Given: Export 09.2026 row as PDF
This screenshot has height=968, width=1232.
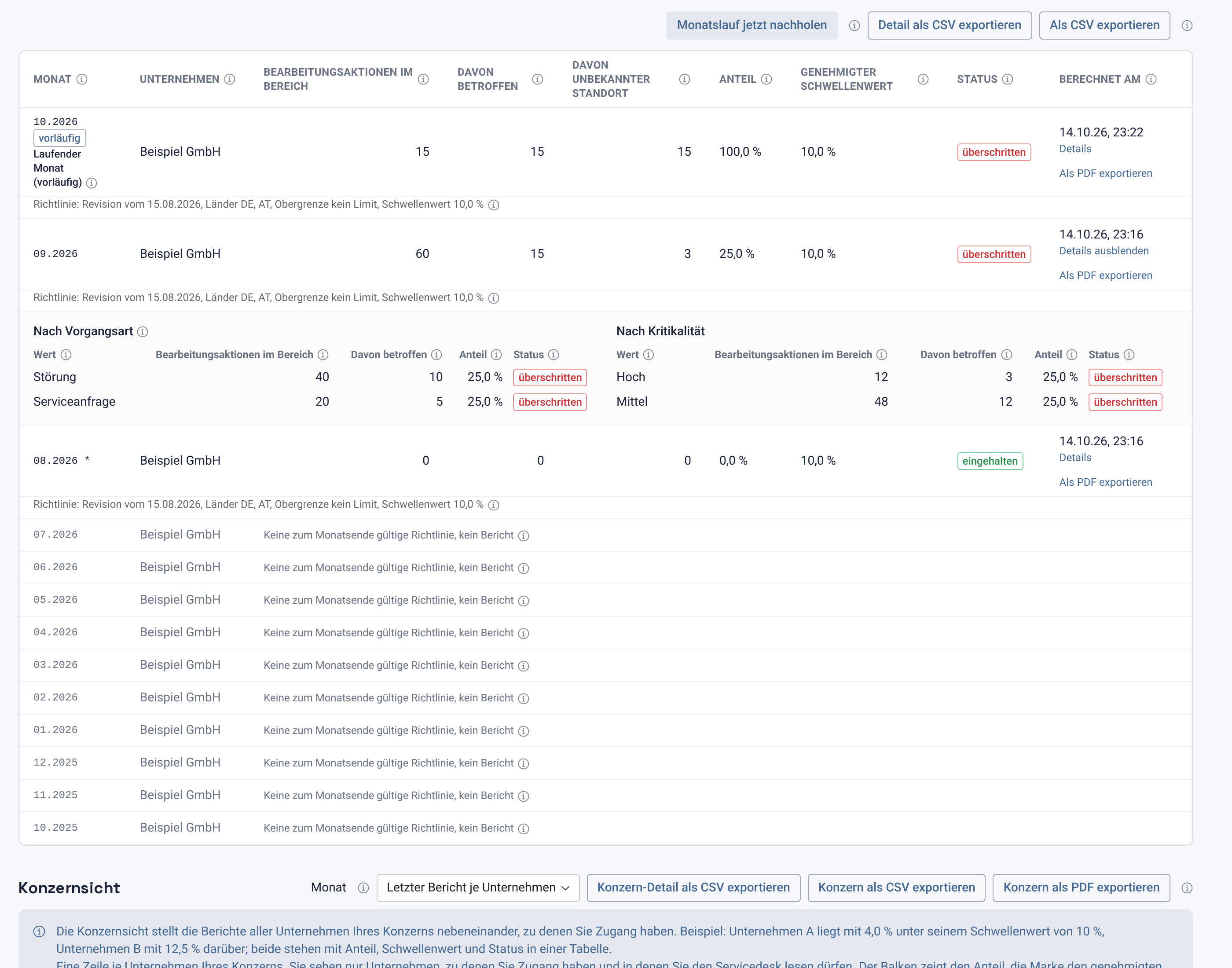Looking at the screenshot, I should [x=1105, y=275].
